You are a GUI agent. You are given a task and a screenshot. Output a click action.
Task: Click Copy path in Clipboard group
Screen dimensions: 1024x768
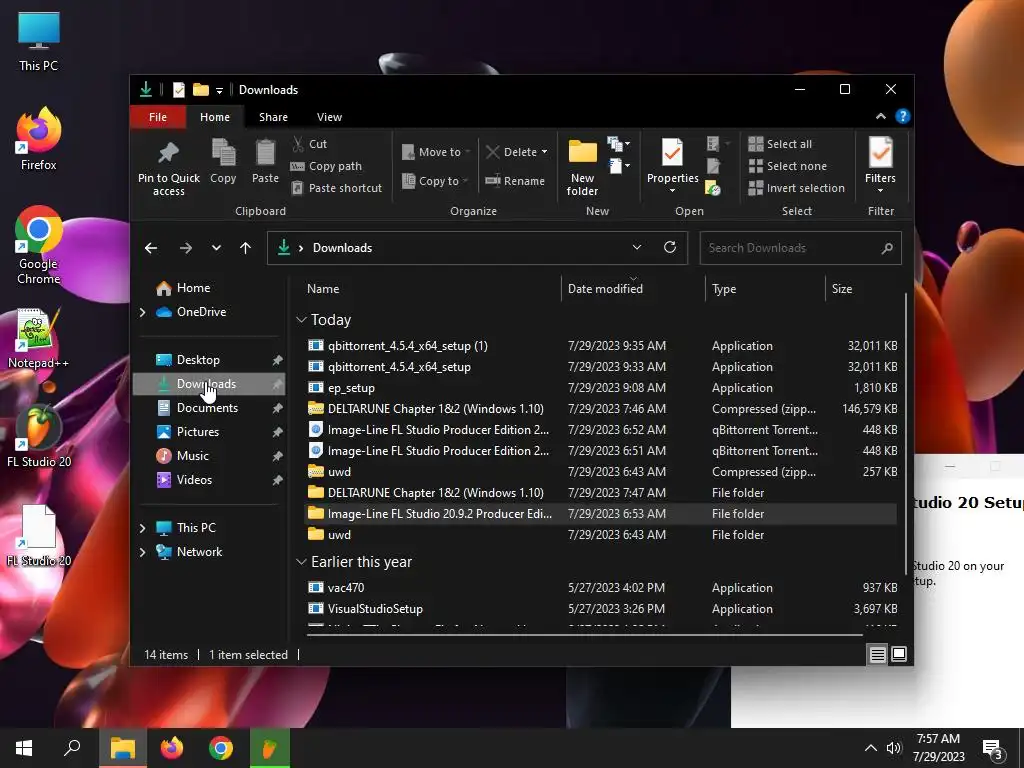[x=326, y=166]
